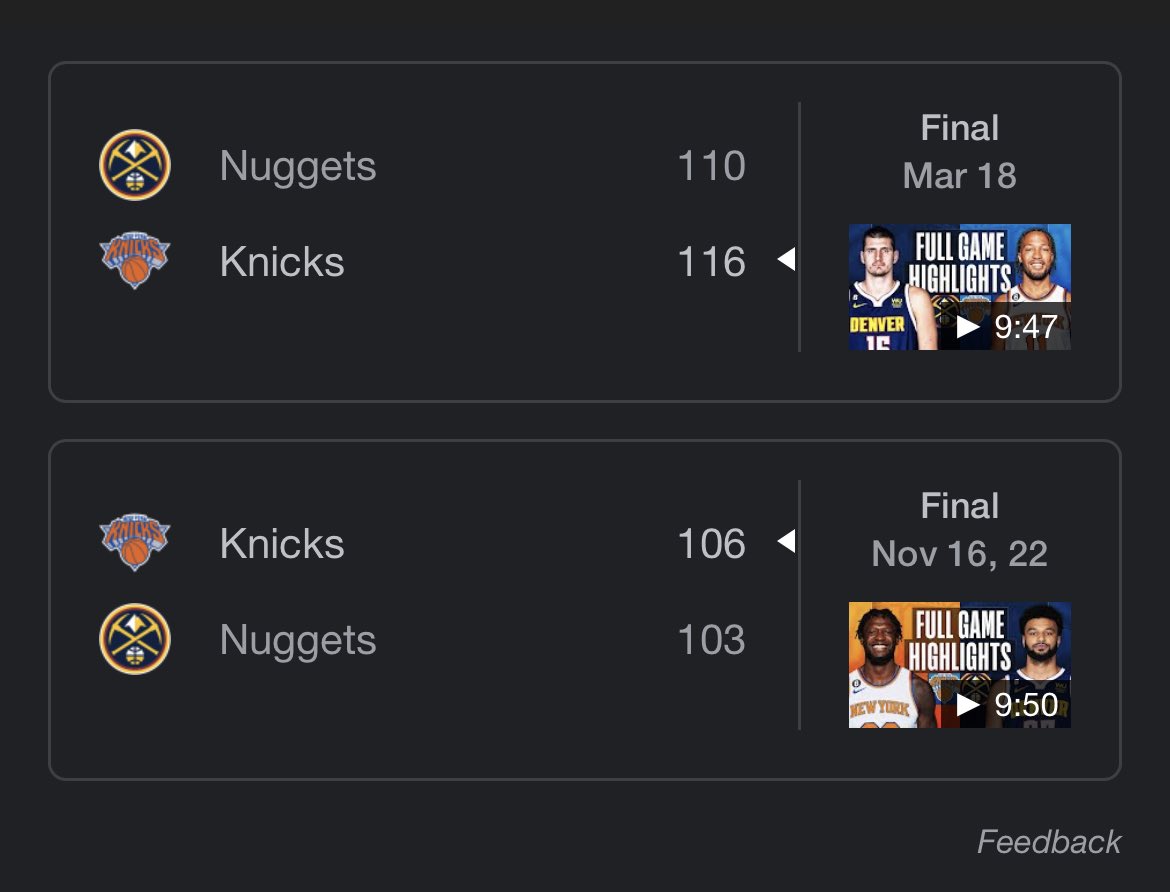Click the Knicks logo in the Mar 18 game

[135, 262]
